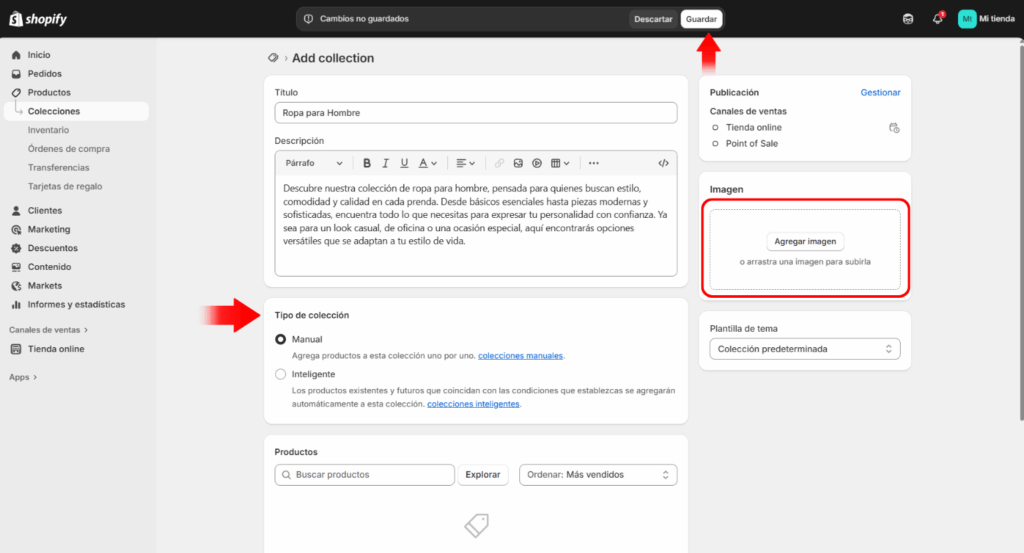Insert video using editor toolbar icon
The image size is (1024, 553).
pyautogui.click(x=537, y=163)
